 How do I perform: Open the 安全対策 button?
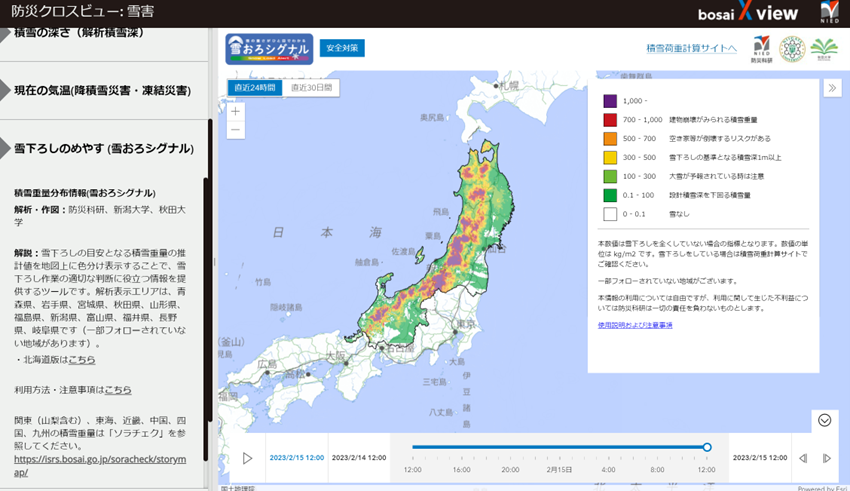pyautogui.click(x=342, y=48)
